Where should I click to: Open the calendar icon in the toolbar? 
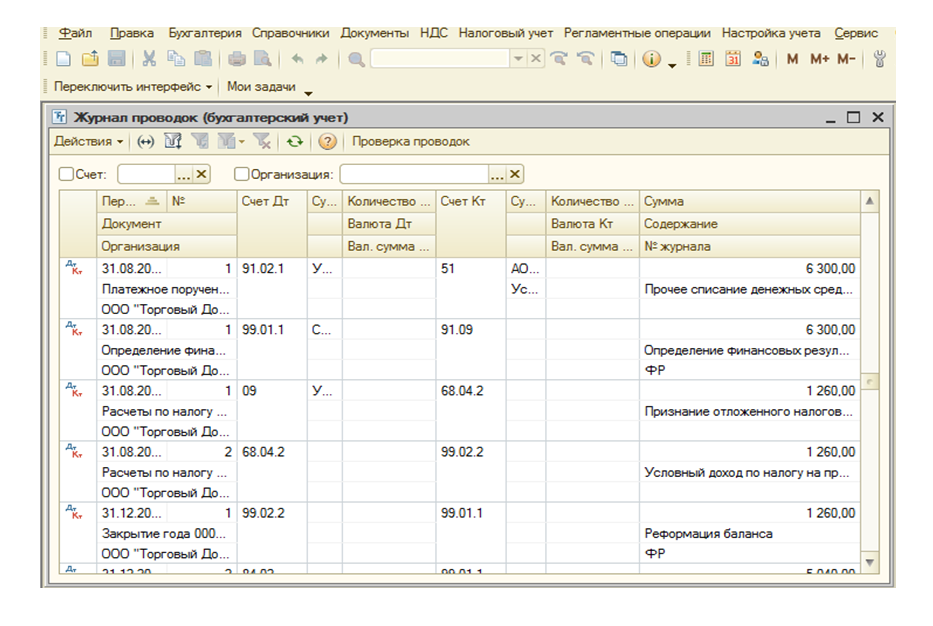click(x=732, y=60)
